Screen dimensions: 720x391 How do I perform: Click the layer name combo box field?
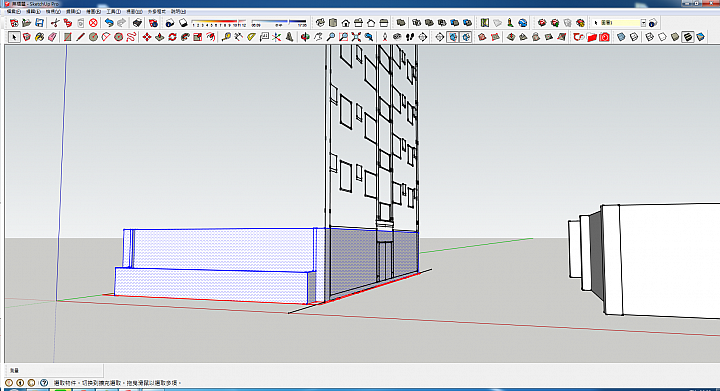pos(620,22)
